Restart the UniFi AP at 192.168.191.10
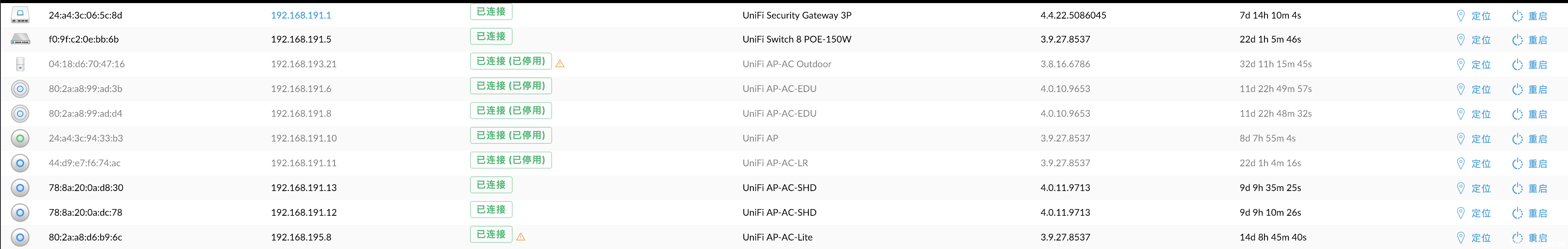Viewport: 1568px width, 249px height. (1529, 139)
